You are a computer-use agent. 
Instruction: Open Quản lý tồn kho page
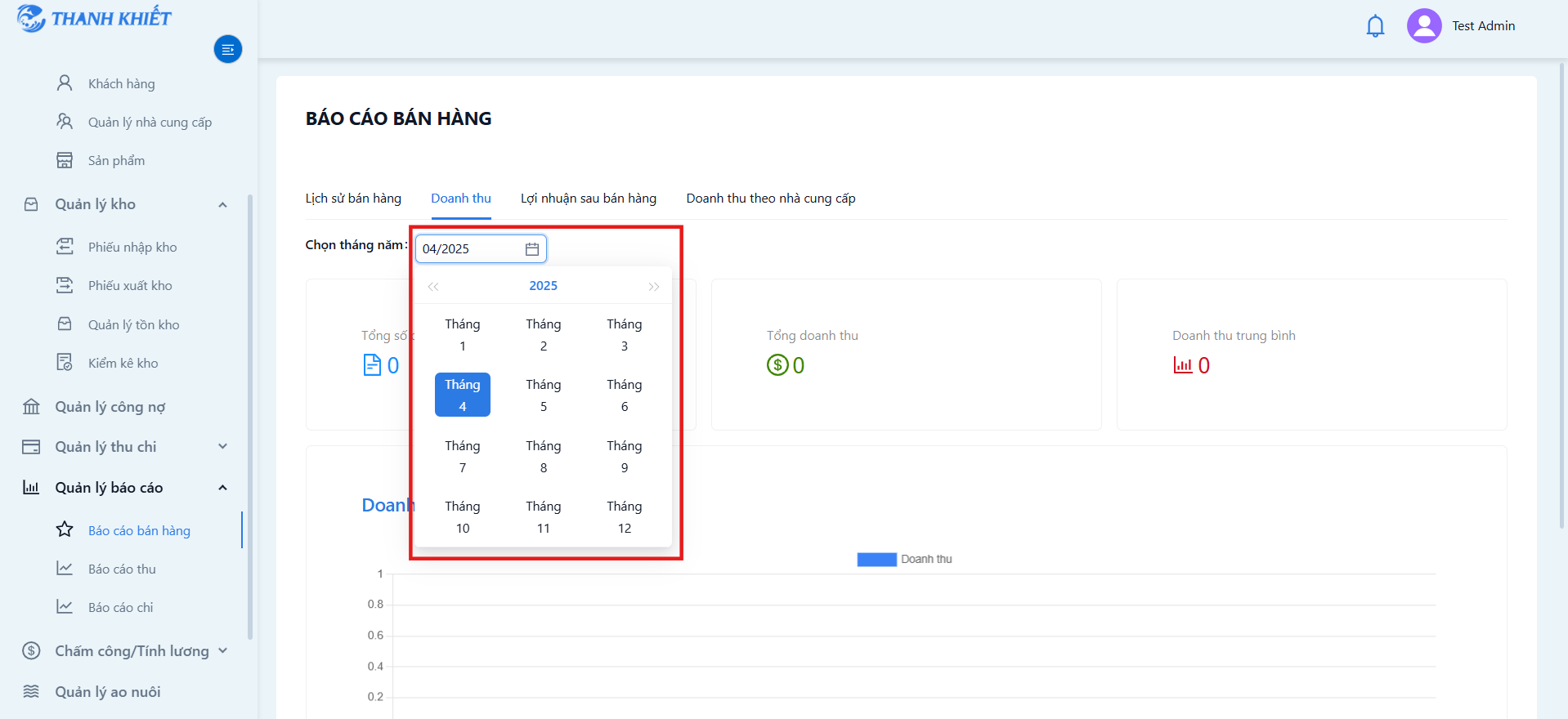click(x=134, y=324)
